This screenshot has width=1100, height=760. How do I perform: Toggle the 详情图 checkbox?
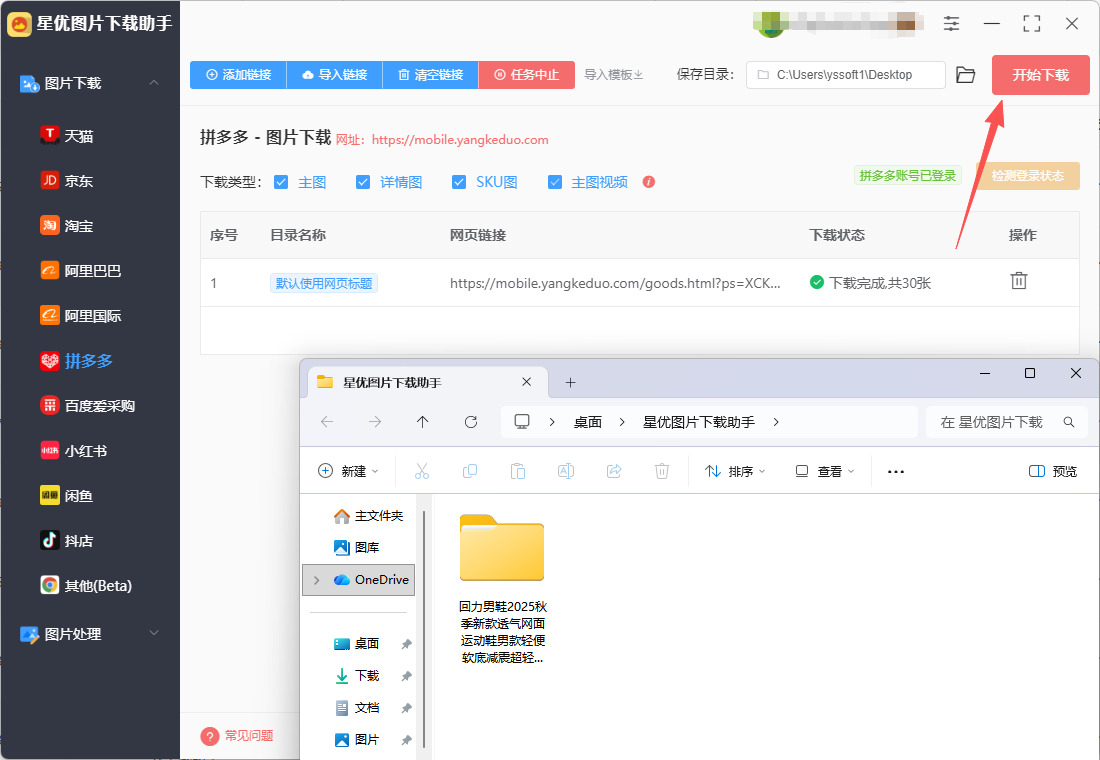coord(362,182)
